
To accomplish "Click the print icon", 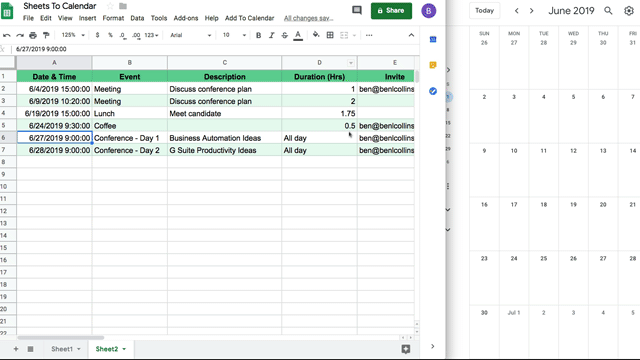I will (33, 36).
